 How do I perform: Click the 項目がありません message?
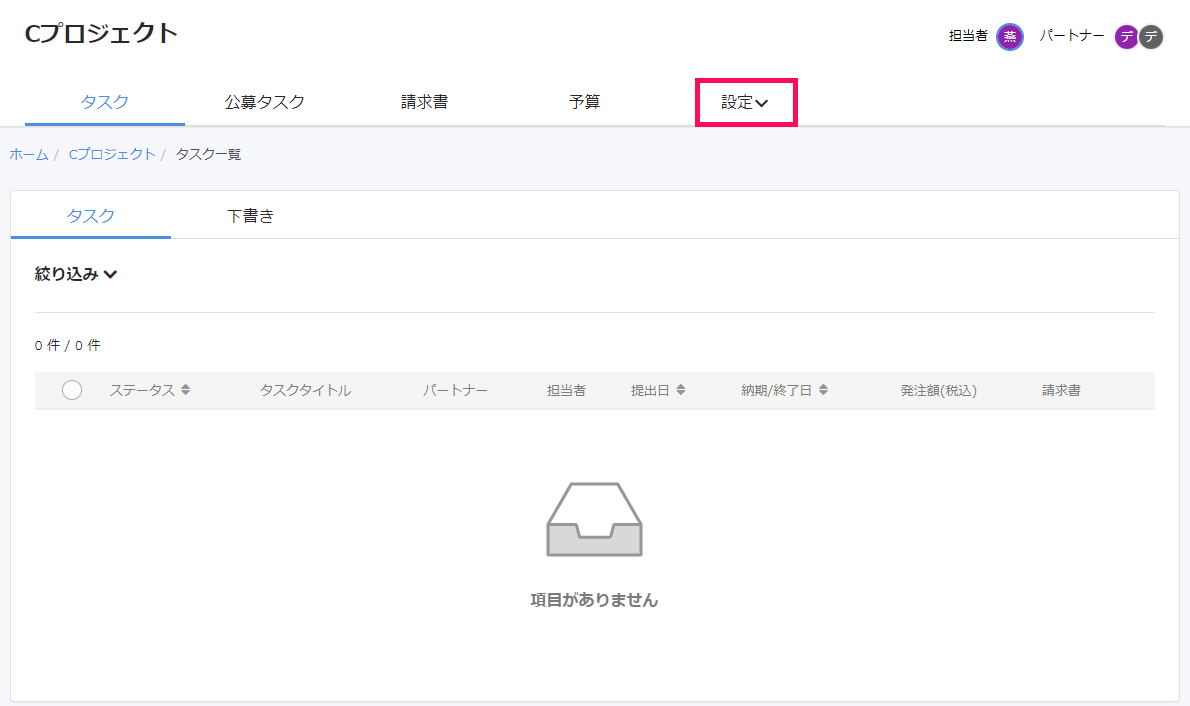[594, 600]
